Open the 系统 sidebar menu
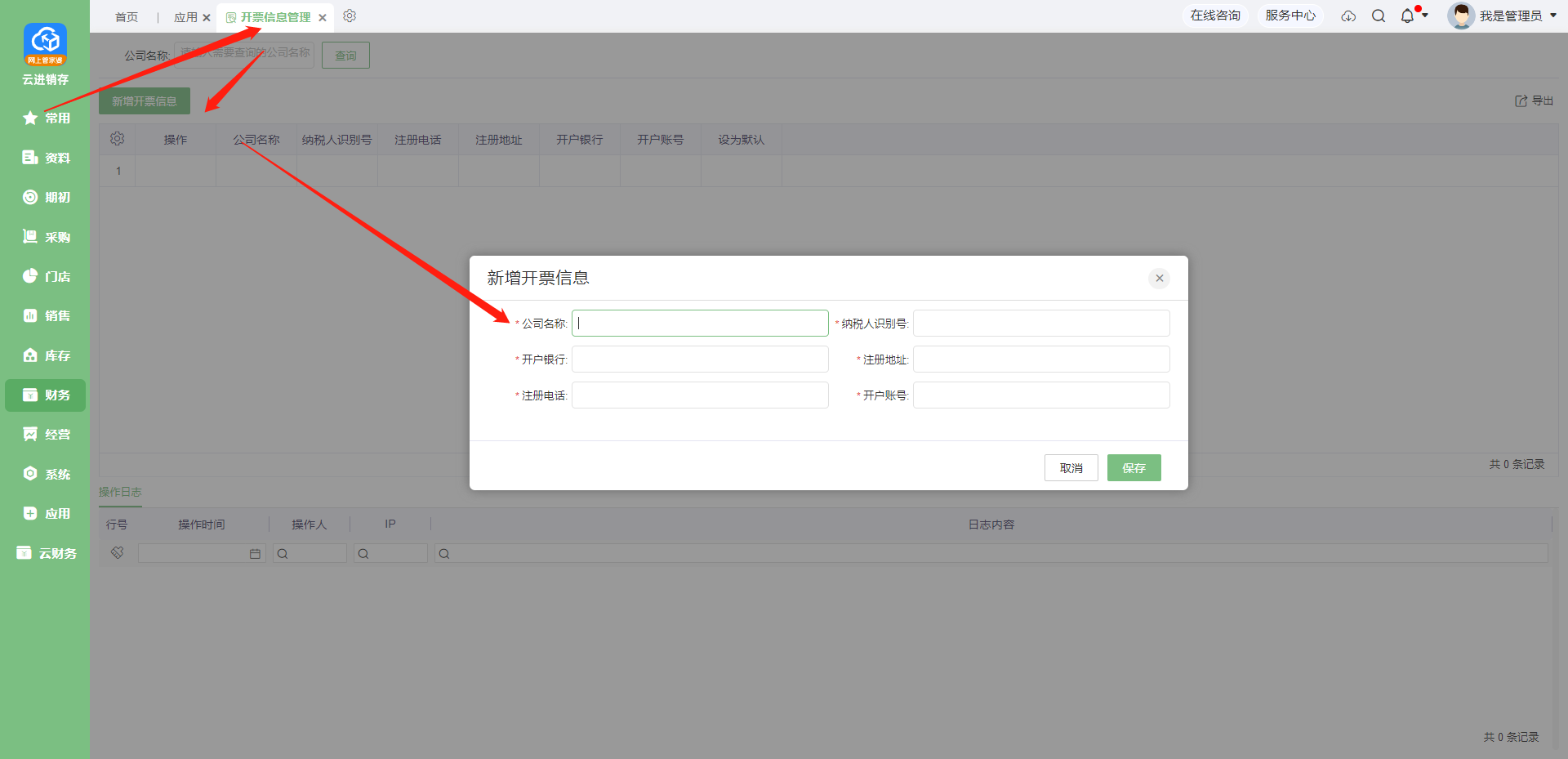The image size is (1568, 759). pos(46,474)
